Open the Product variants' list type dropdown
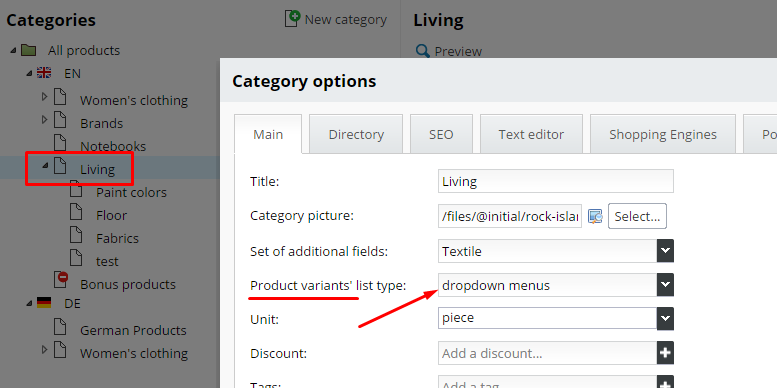Screen dimensions: 777x388 coord(665,285)
